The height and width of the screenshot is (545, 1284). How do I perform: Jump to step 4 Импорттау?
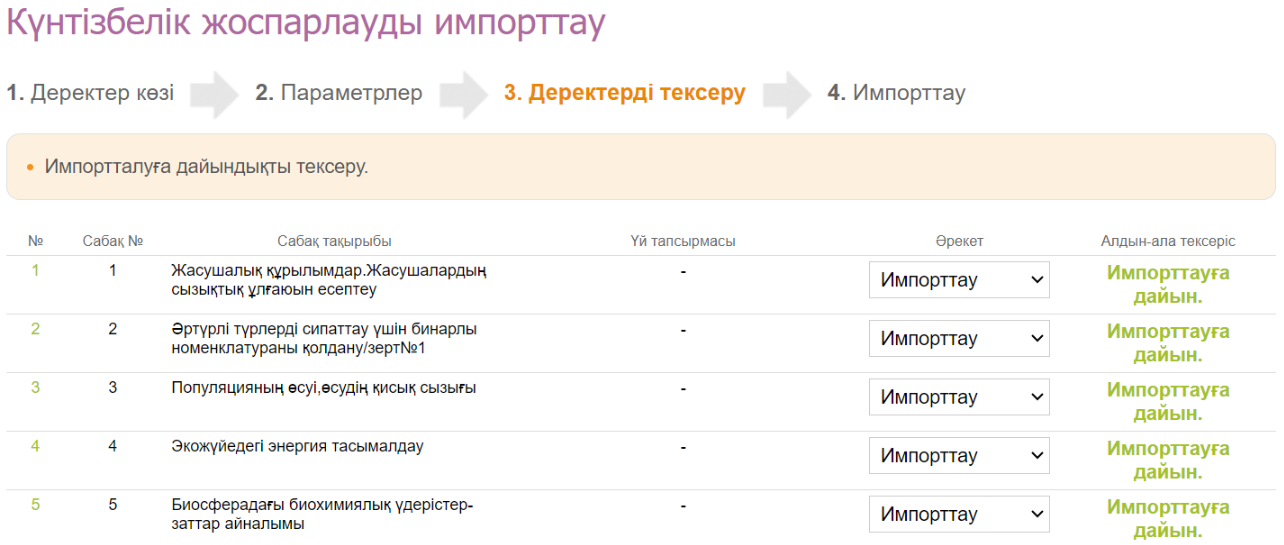(896, 93)
